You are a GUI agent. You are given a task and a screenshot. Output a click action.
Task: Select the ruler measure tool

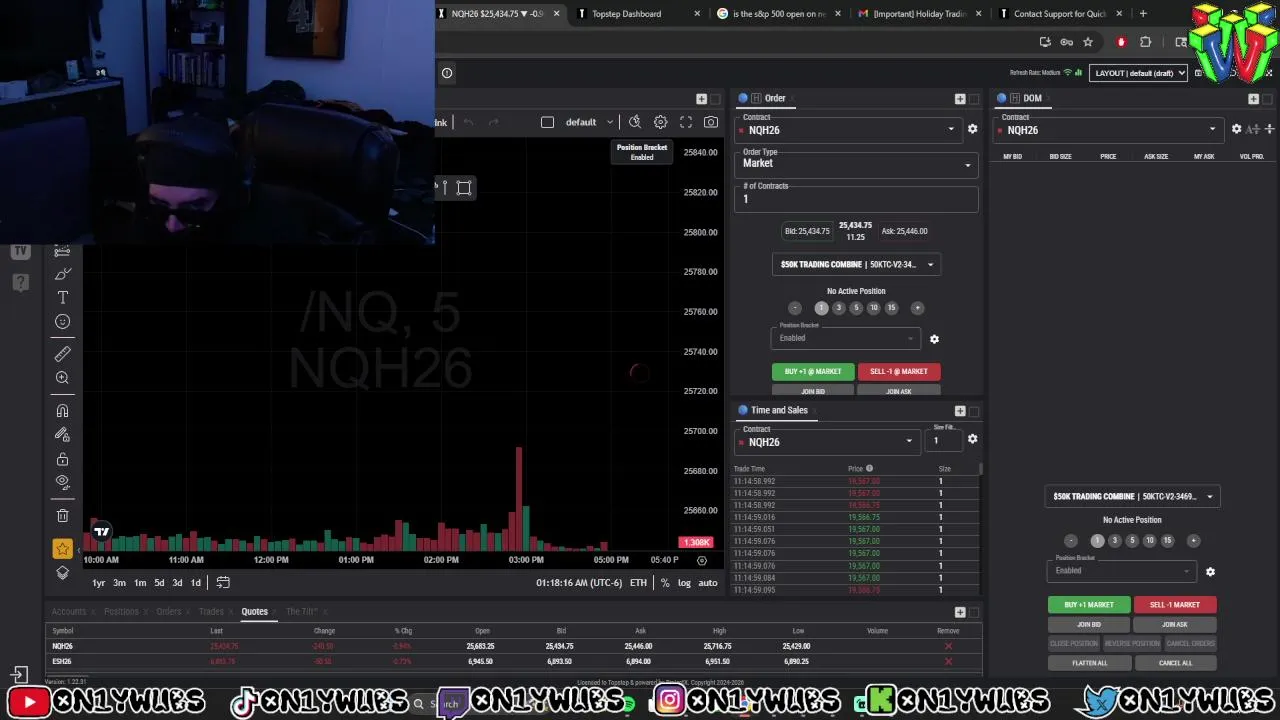click(x=63, y=353)
